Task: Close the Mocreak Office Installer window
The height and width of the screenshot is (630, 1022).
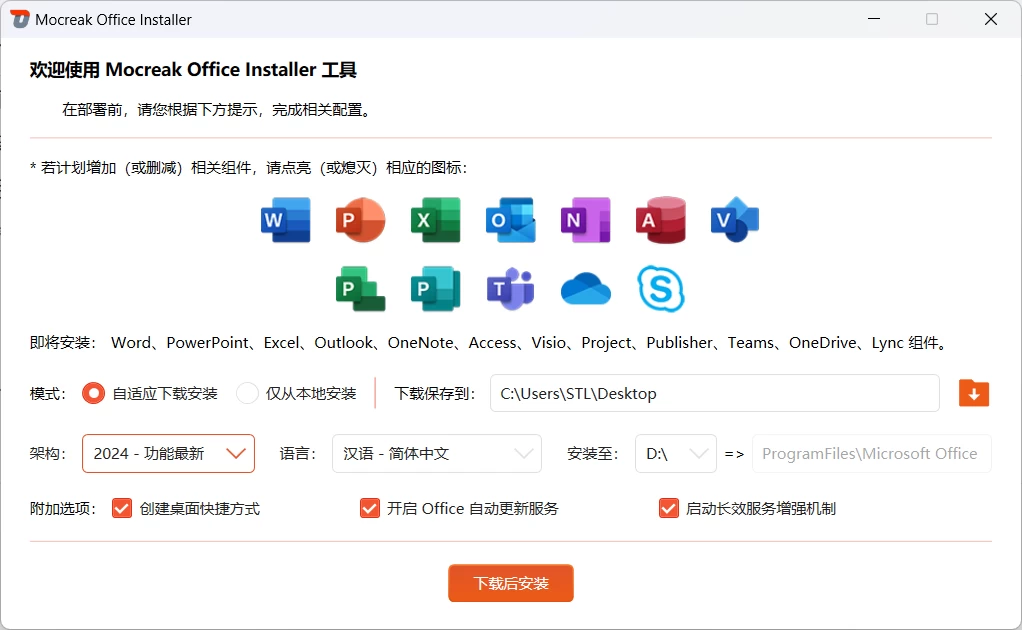Action: pos(991,19)
